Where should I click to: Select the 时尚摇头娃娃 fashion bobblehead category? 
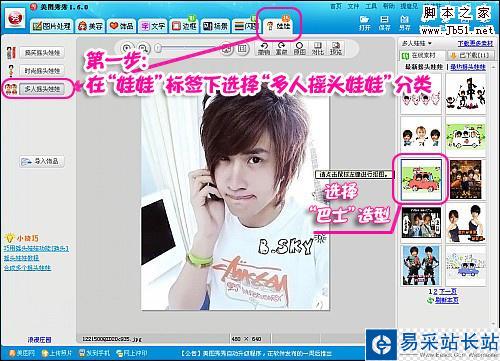click(42, 71)
